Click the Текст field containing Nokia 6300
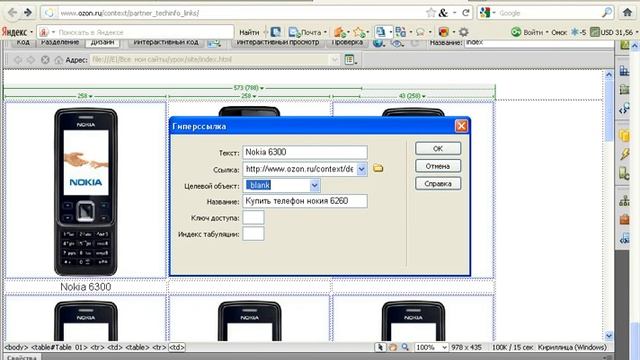 (x=305, y=152)
